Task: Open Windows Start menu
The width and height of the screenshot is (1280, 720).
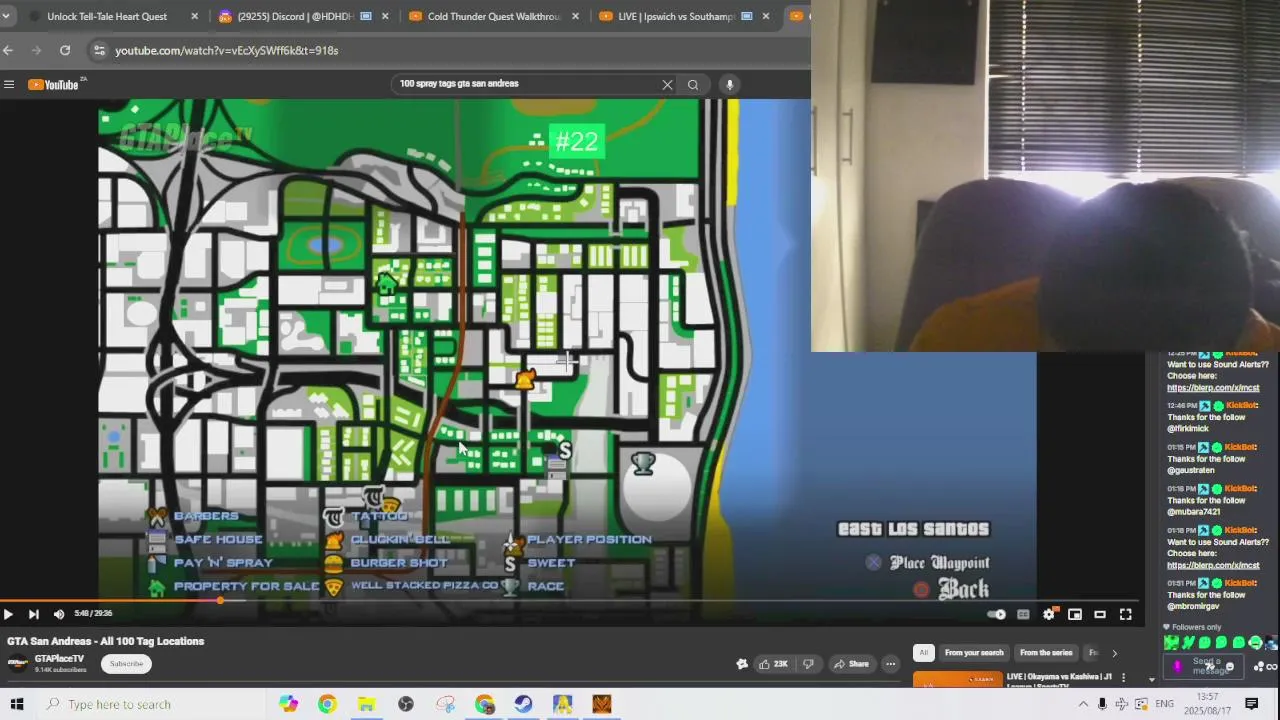Action: pos(16,704)
